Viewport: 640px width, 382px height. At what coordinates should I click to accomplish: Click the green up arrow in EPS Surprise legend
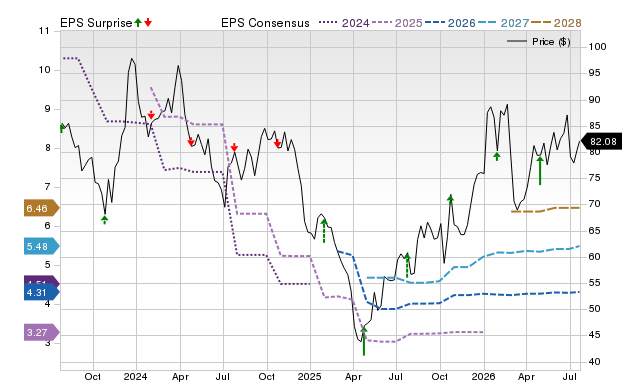pos(138,22)
